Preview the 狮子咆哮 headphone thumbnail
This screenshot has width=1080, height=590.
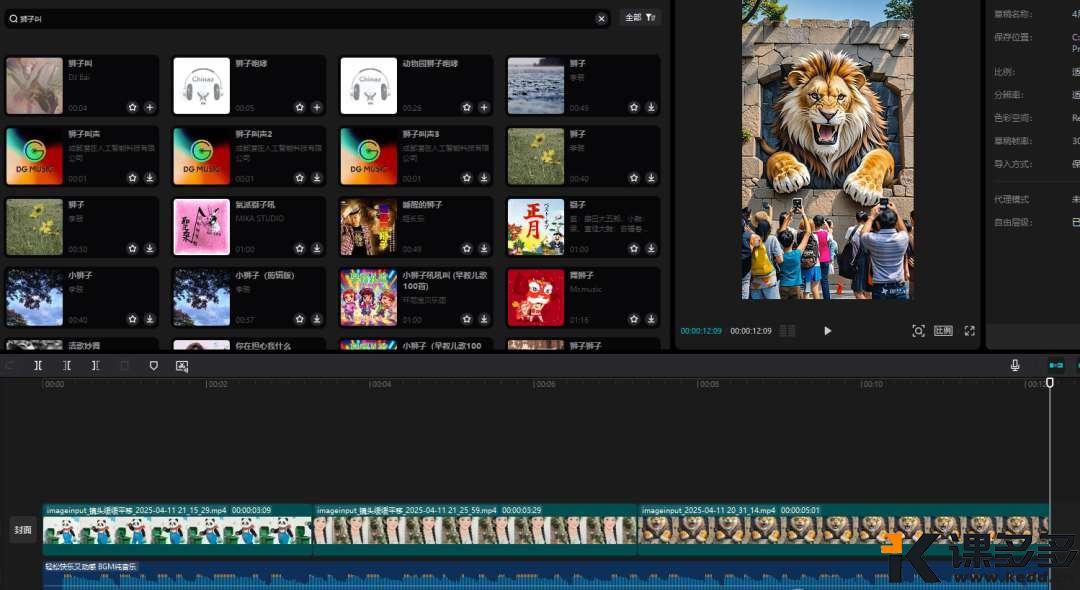point(202,86)
